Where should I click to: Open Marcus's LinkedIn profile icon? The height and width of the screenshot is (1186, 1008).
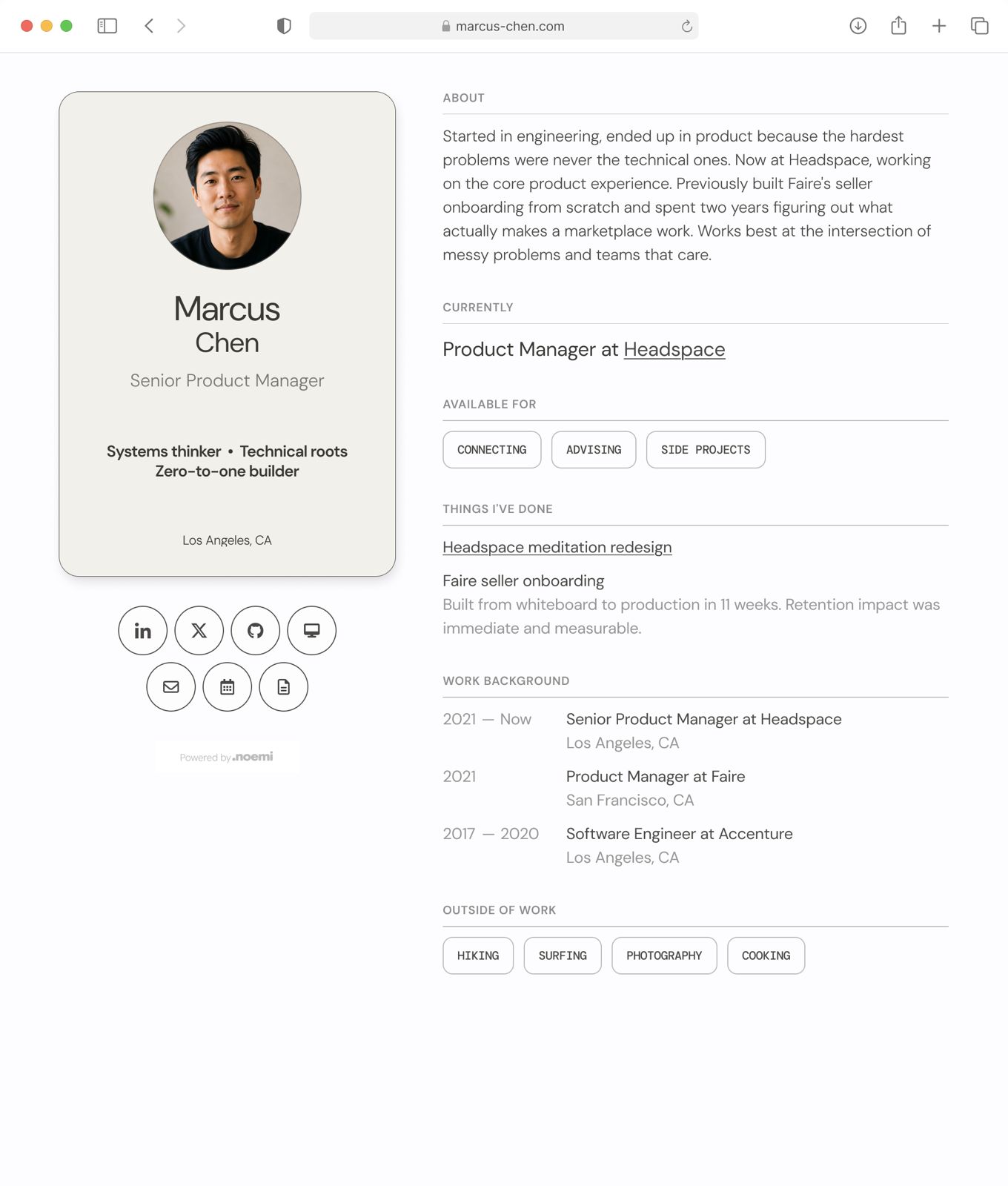coord(142,631)
